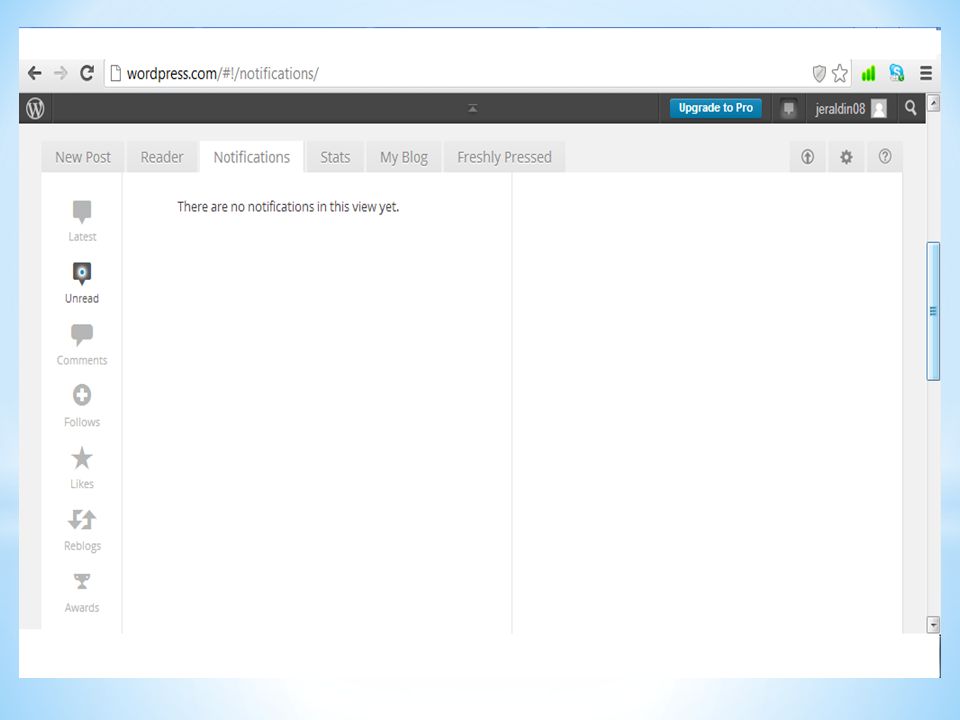The height and width of the screenshot is (720, 960).
Task: Click the browser forward arrow
Action: [x=61, y=73]
